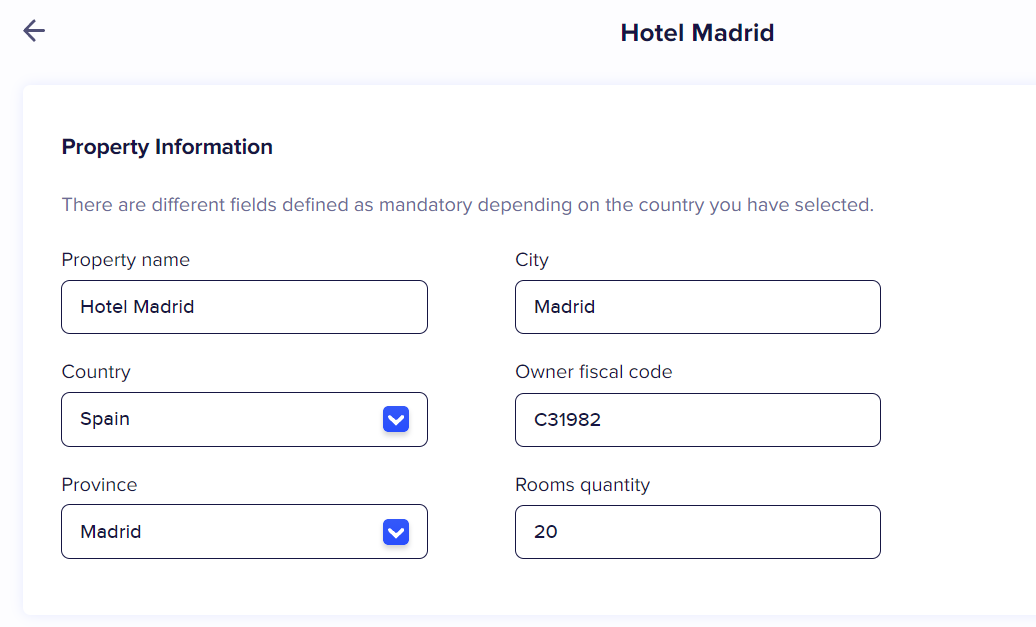Image resolution: width=1036 pixels, height=627 pixels.
Task: Go back using the left arrow
Action: (34, 31)
